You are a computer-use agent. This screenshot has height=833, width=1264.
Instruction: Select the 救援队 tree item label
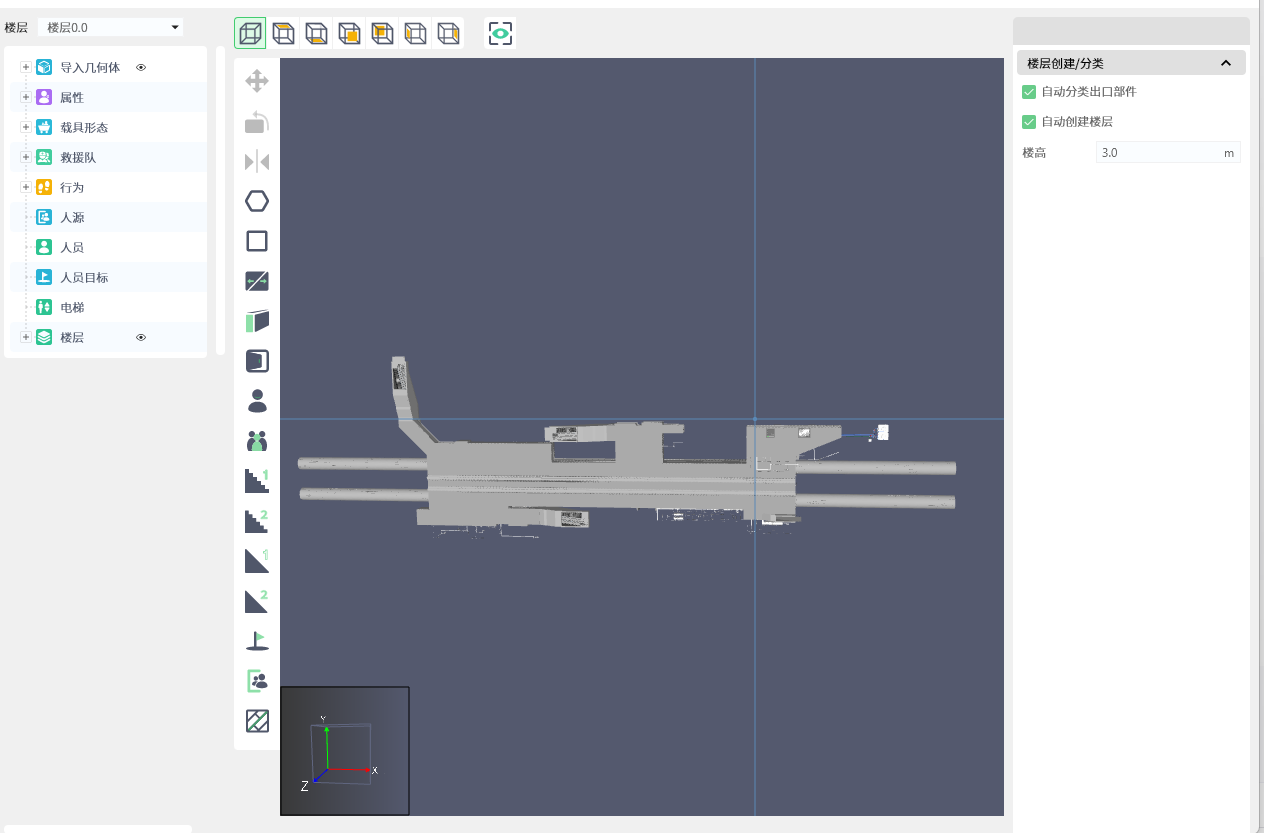[78, 157]
